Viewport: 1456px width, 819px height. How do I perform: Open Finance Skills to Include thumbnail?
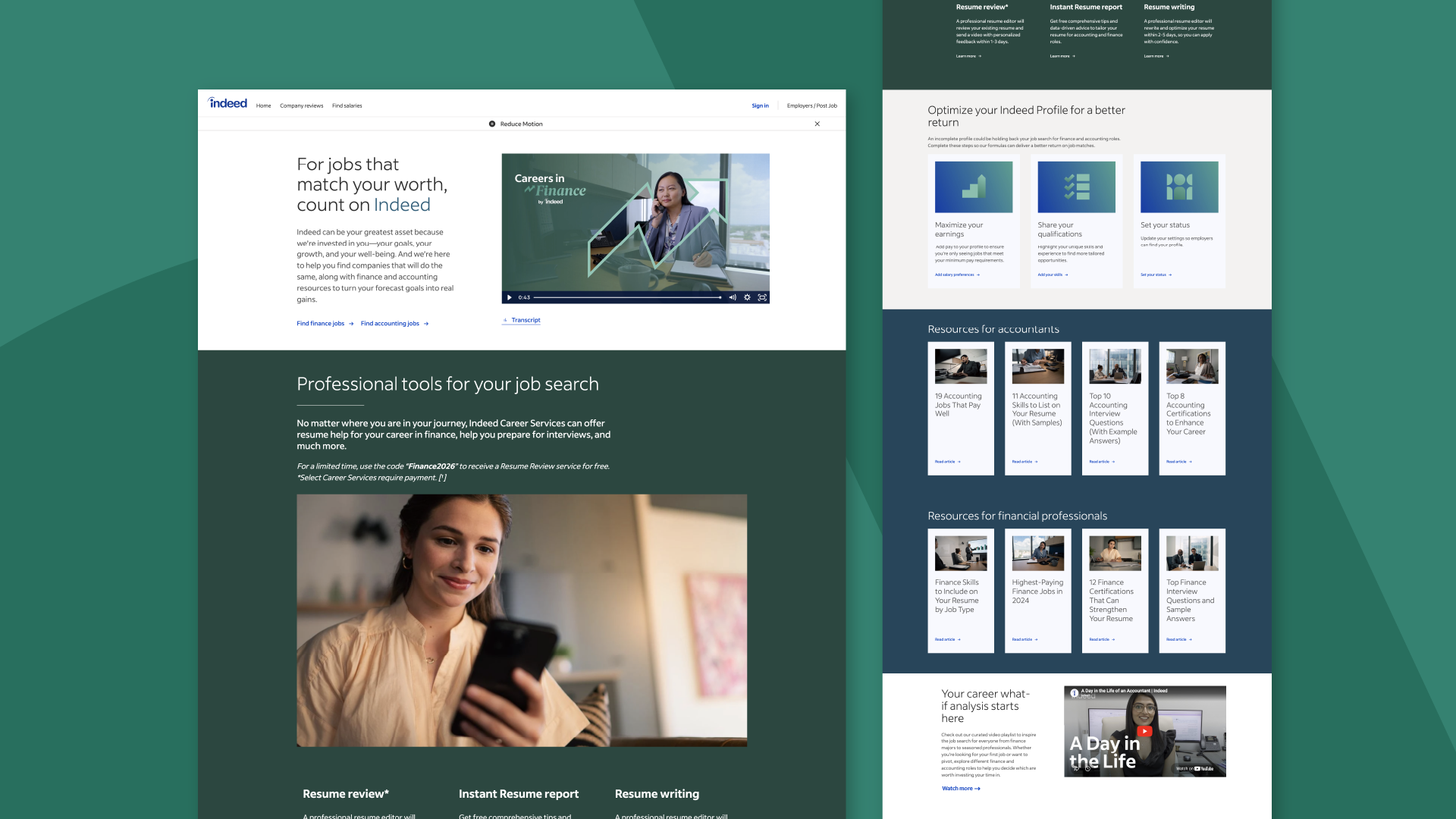[x=961, y=554]
